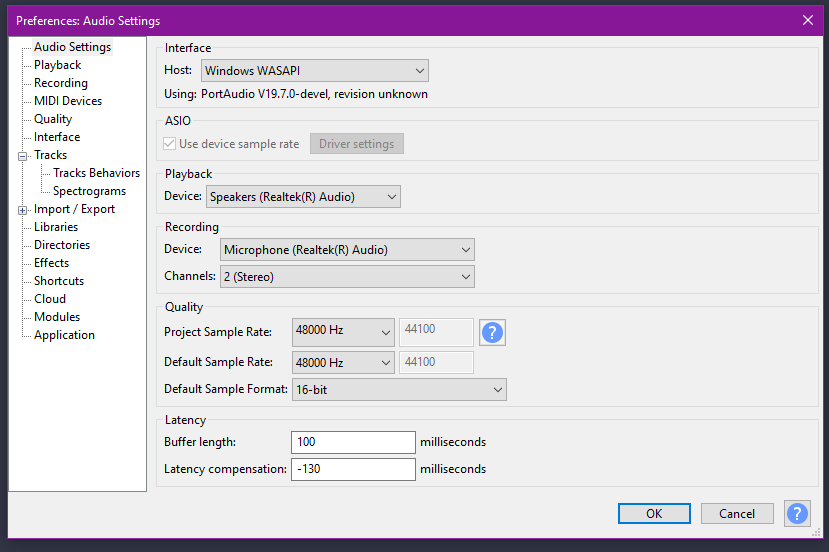Select the Tracks category
The image size is (829, 552).
point(50,155)
